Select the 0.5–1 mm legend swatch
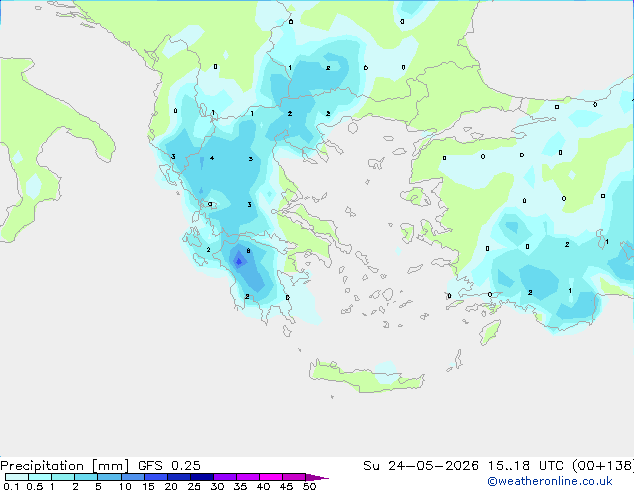The image size is (634, 490). tap(40, 477)
